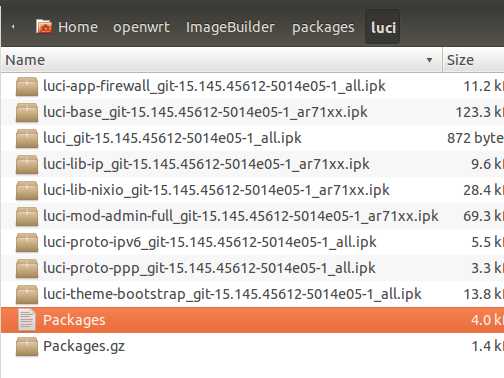Click the luci-app-firewall package icon
This screenshot has width=504, height=378.
pyautogui.click(x=27, y=86)
